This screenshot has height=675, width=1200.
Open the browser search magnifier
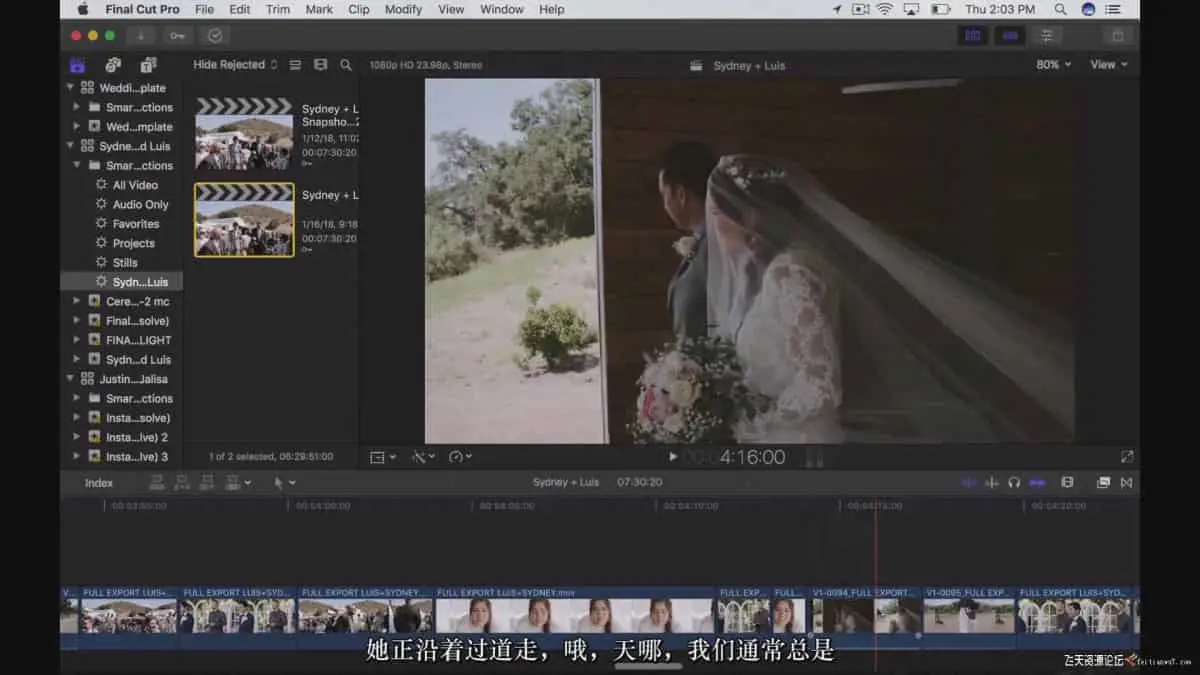[346, 65]
